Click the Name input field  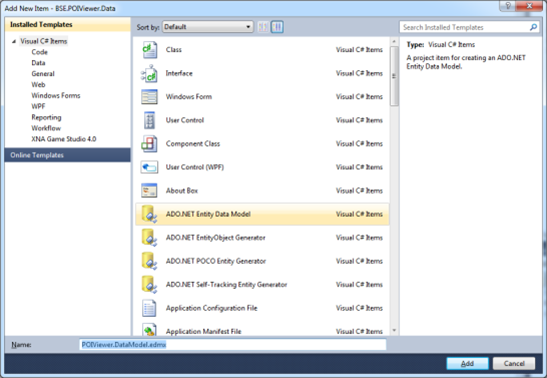(233, 345)
